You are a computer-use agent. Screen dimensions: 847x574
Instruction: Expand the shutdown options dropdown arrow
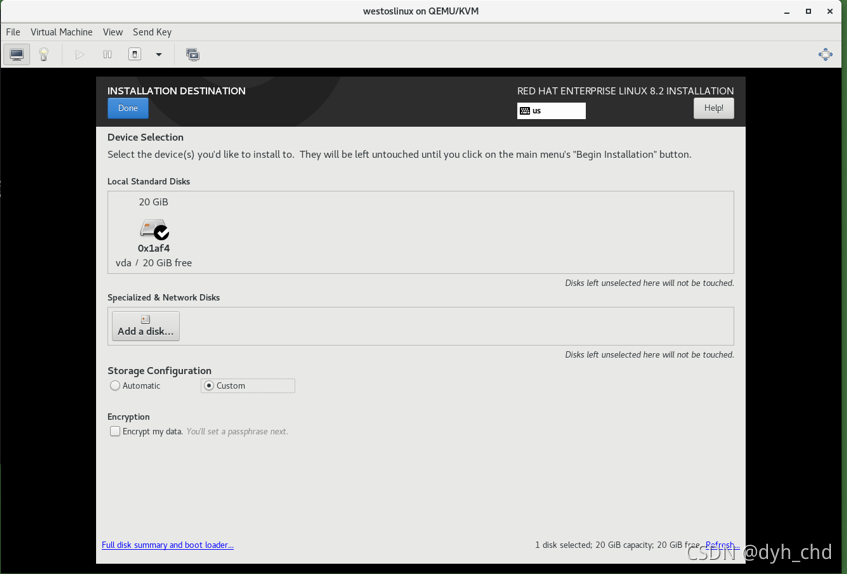(159, 54)
